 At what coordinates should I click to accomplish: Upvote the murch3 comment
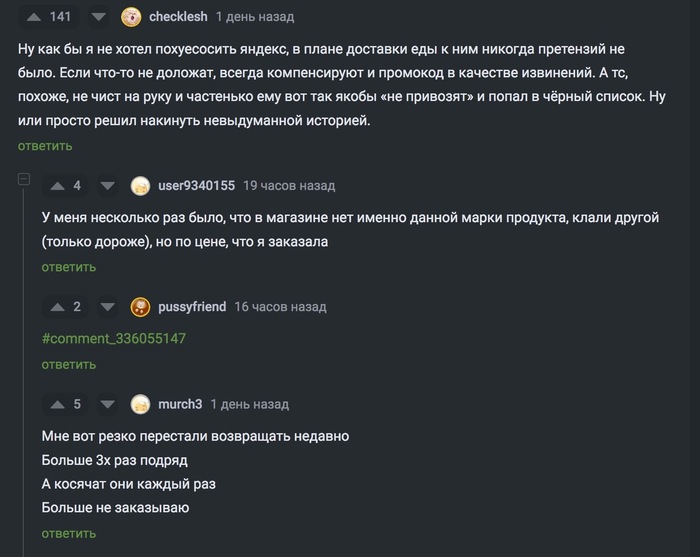(x=56, y=404)
